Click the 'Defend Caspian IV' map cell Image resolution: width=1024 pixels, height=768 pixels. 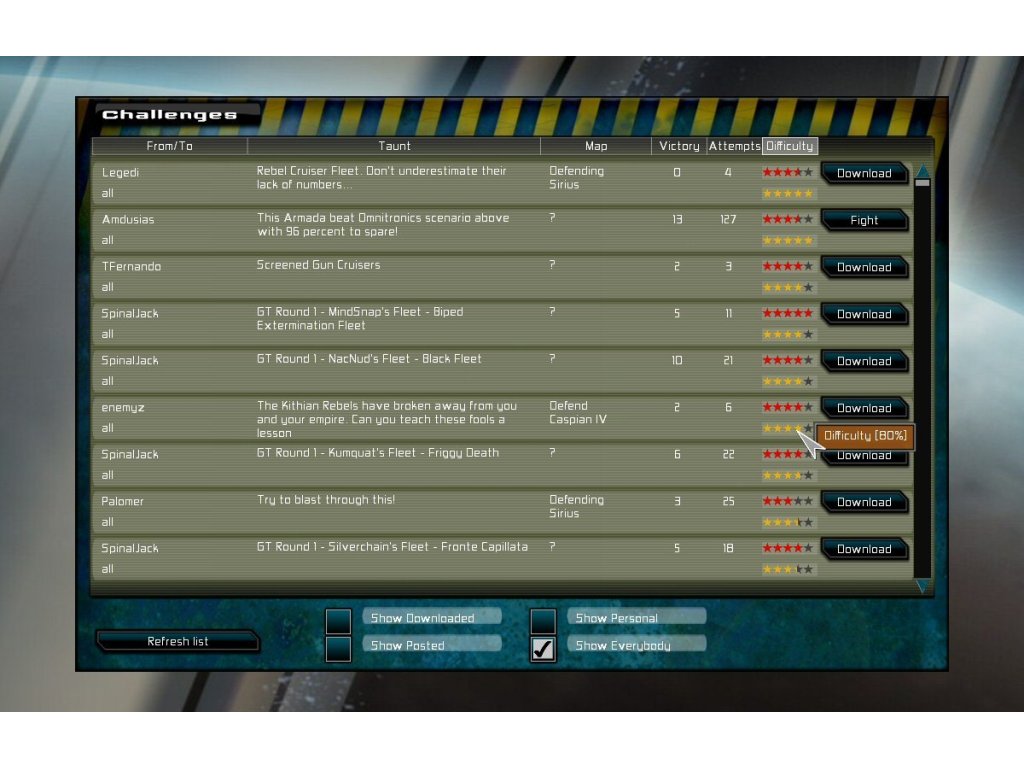[x=578, y=413]
